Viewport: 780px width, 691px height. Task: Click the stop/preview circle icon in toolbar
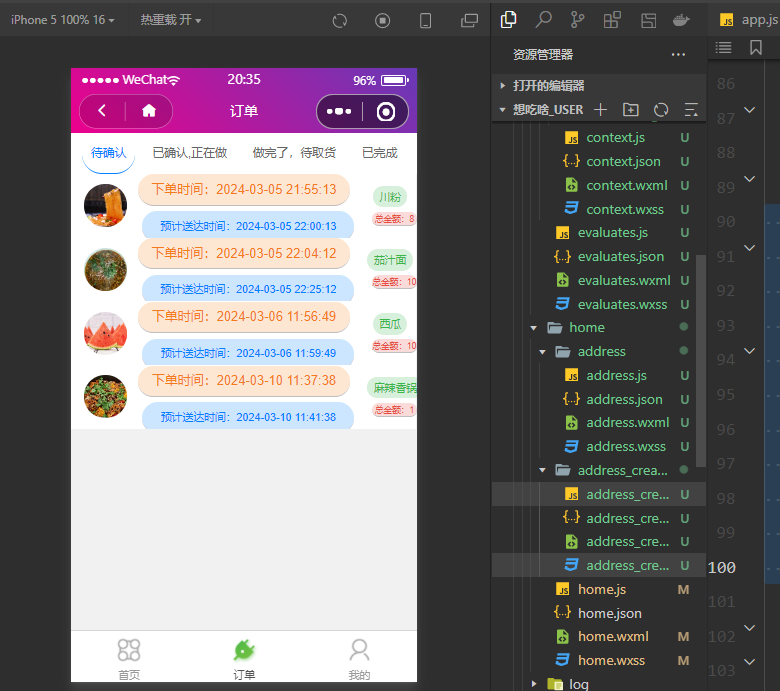[x=383, y=21]
